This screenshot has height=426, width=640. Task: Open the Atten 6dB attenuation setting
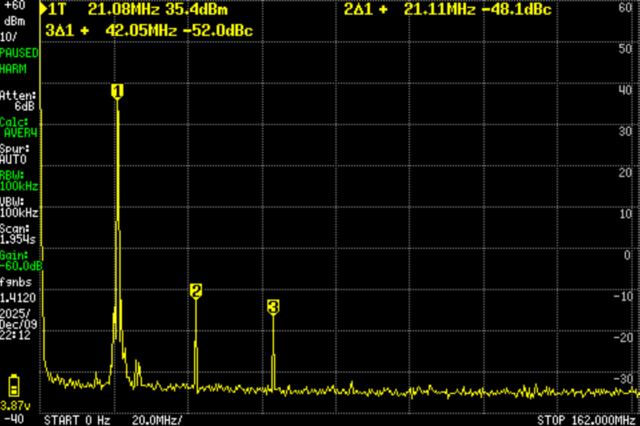point(19,100)
